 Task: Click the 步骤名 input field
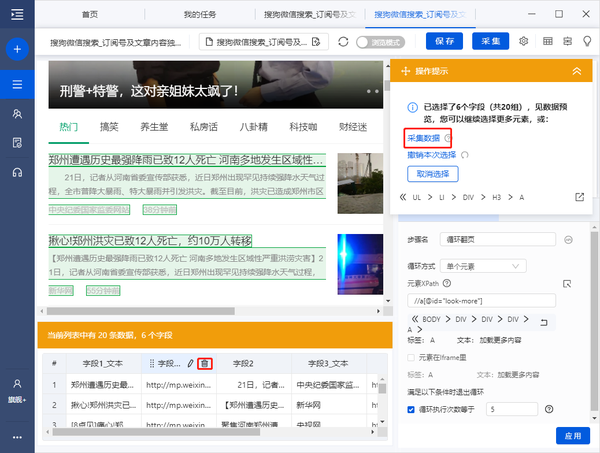tap(497, 240)
